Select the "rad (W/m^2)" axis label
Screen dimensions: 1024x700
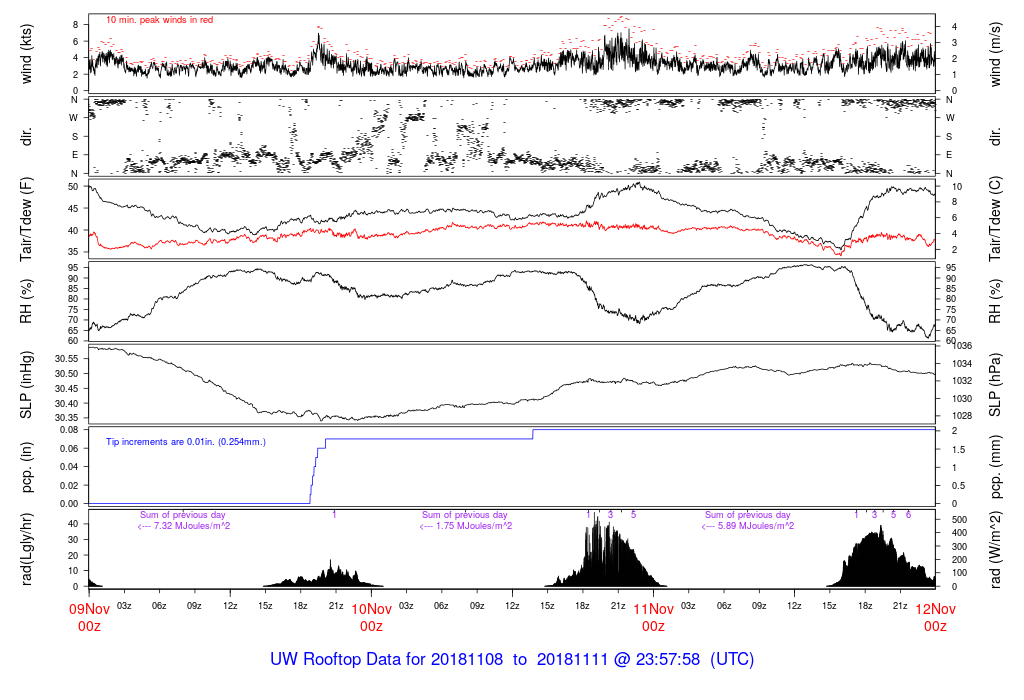[995, 549]
